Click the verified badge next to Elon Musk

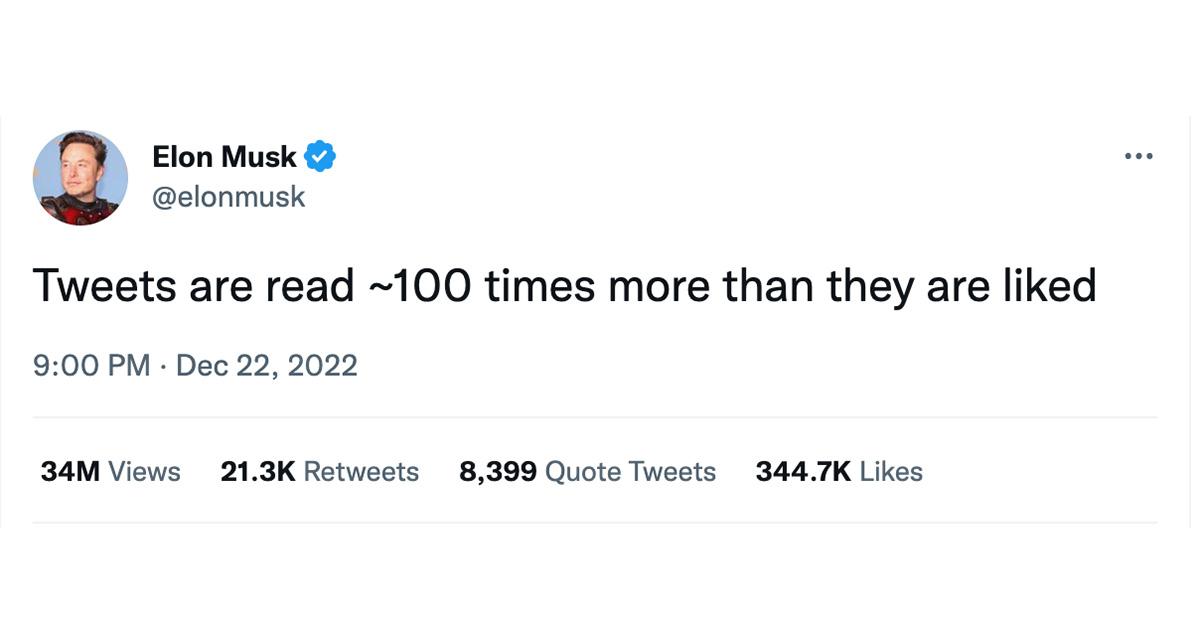320,155
